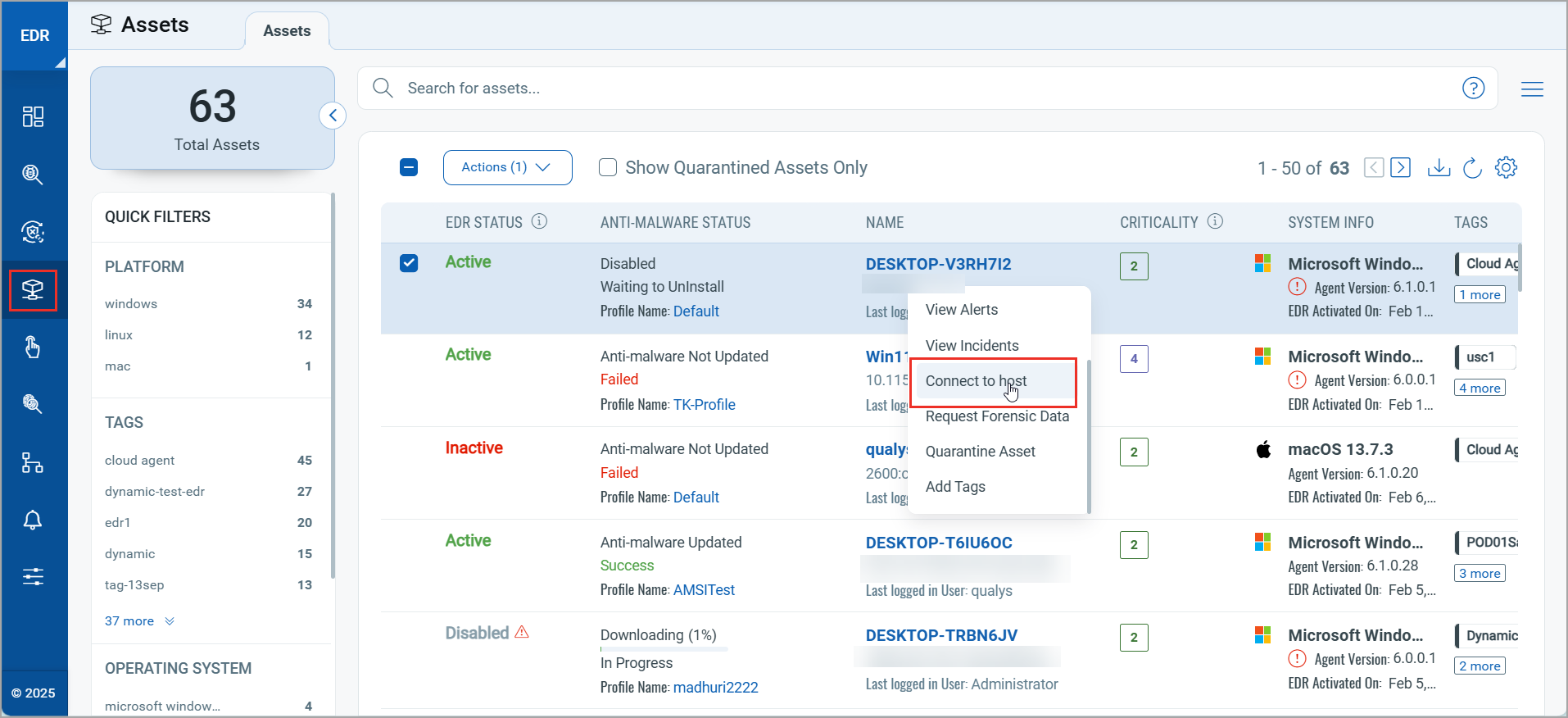Open the hamburger menu beside search
The height and width of the screenshot is (718, 1568).
click(1532, 89)
